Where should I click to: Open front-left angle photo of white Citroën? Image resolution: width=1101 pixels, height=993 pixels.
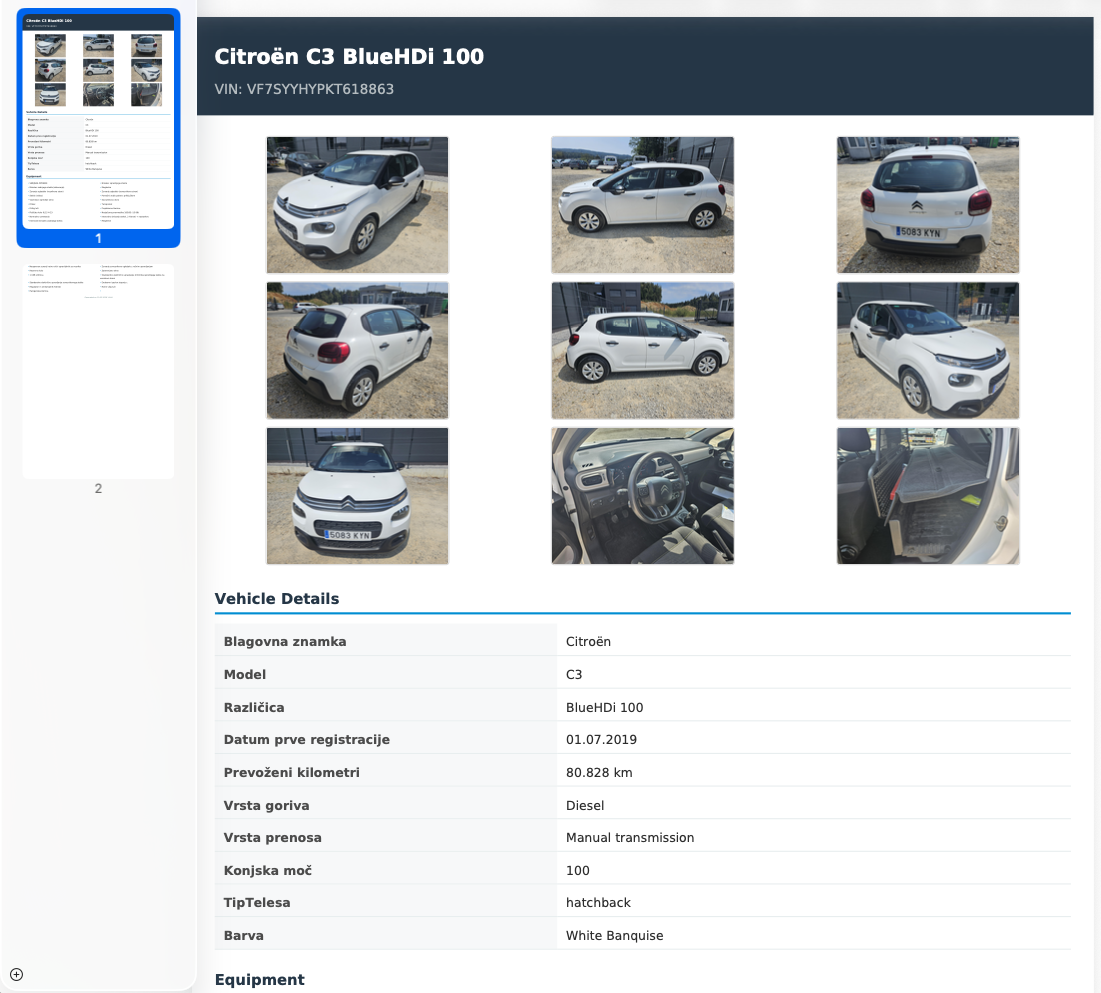[x=357, y=205]
